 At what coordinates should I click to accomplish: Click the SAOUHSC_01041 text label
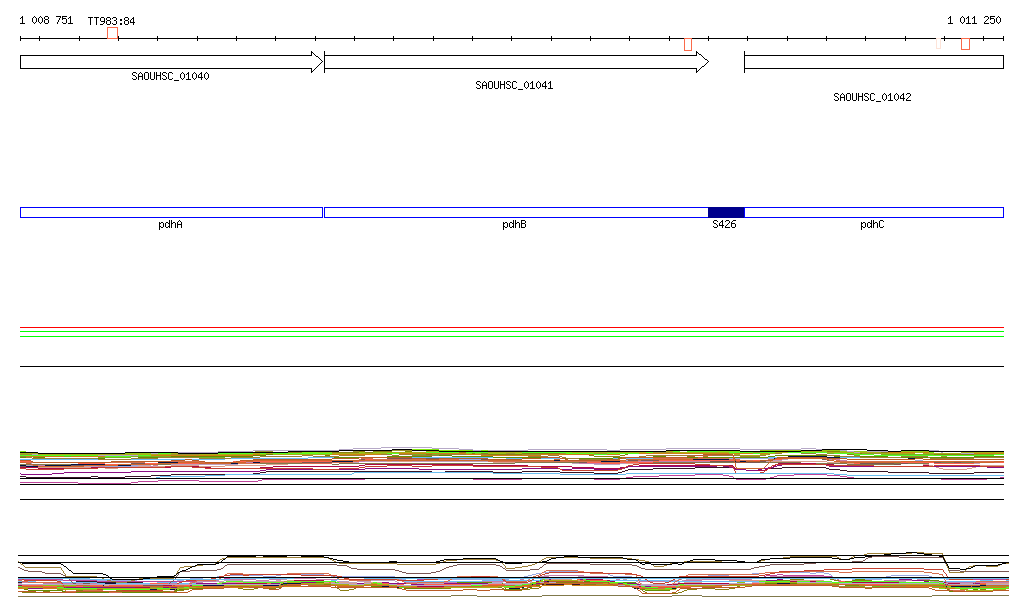click(x=514, y=86)
